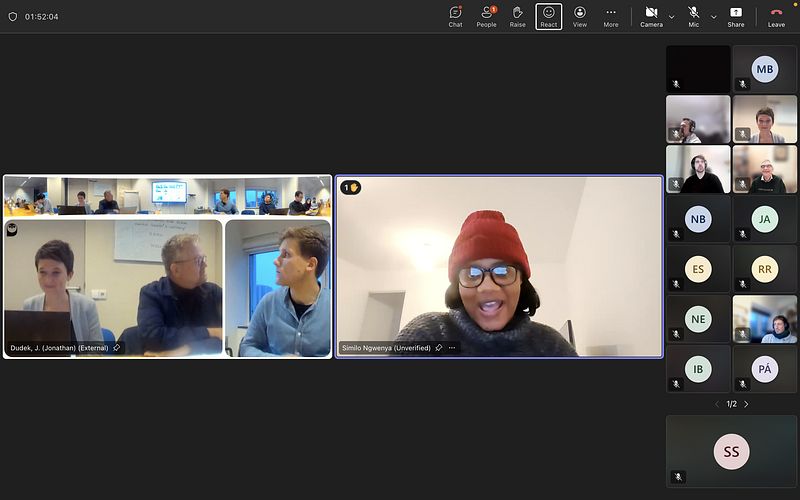
Task: Show the People participants list
Action: pyautogui.click(x=486, y=16)
